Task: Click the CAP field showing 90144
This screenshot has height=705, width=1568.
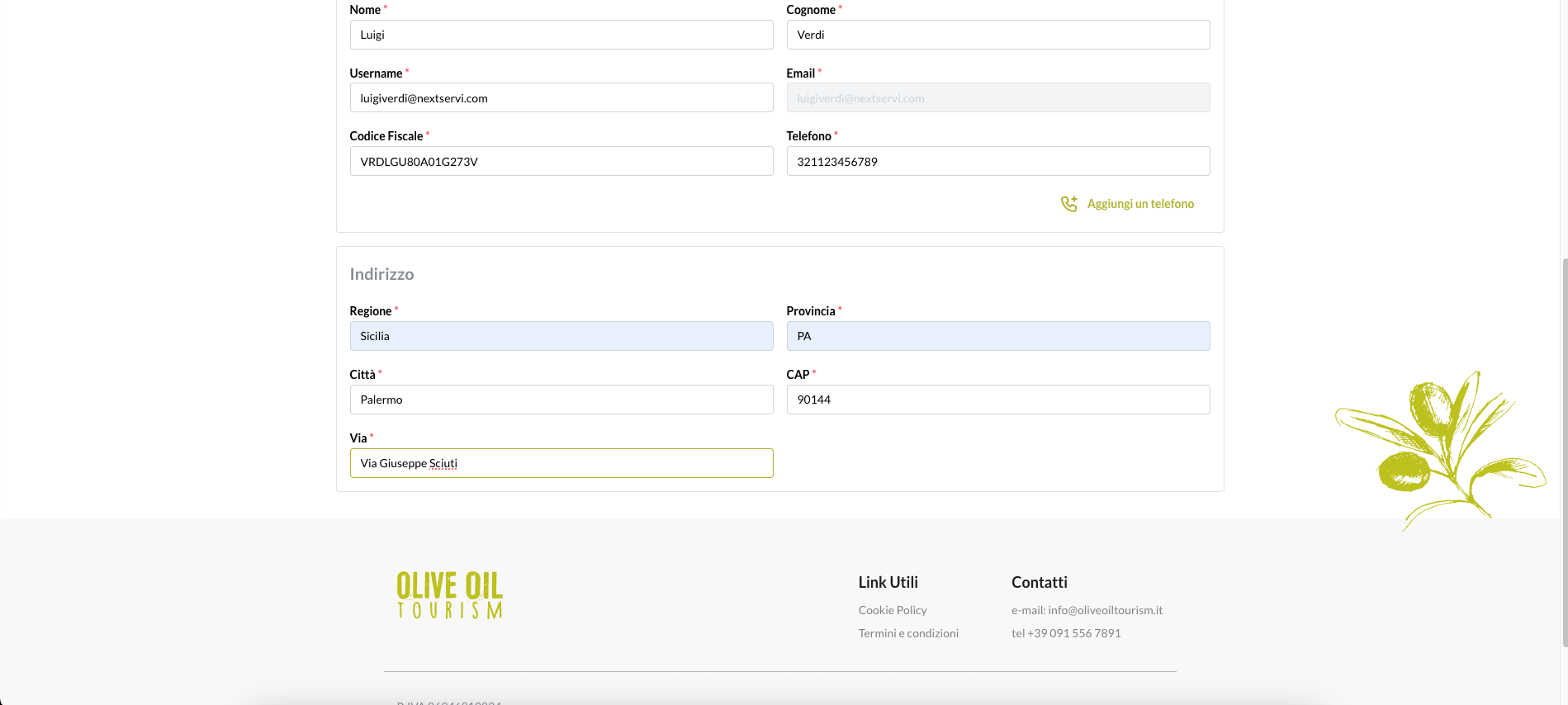Action: pyautogui.click(x=997, y=400)
